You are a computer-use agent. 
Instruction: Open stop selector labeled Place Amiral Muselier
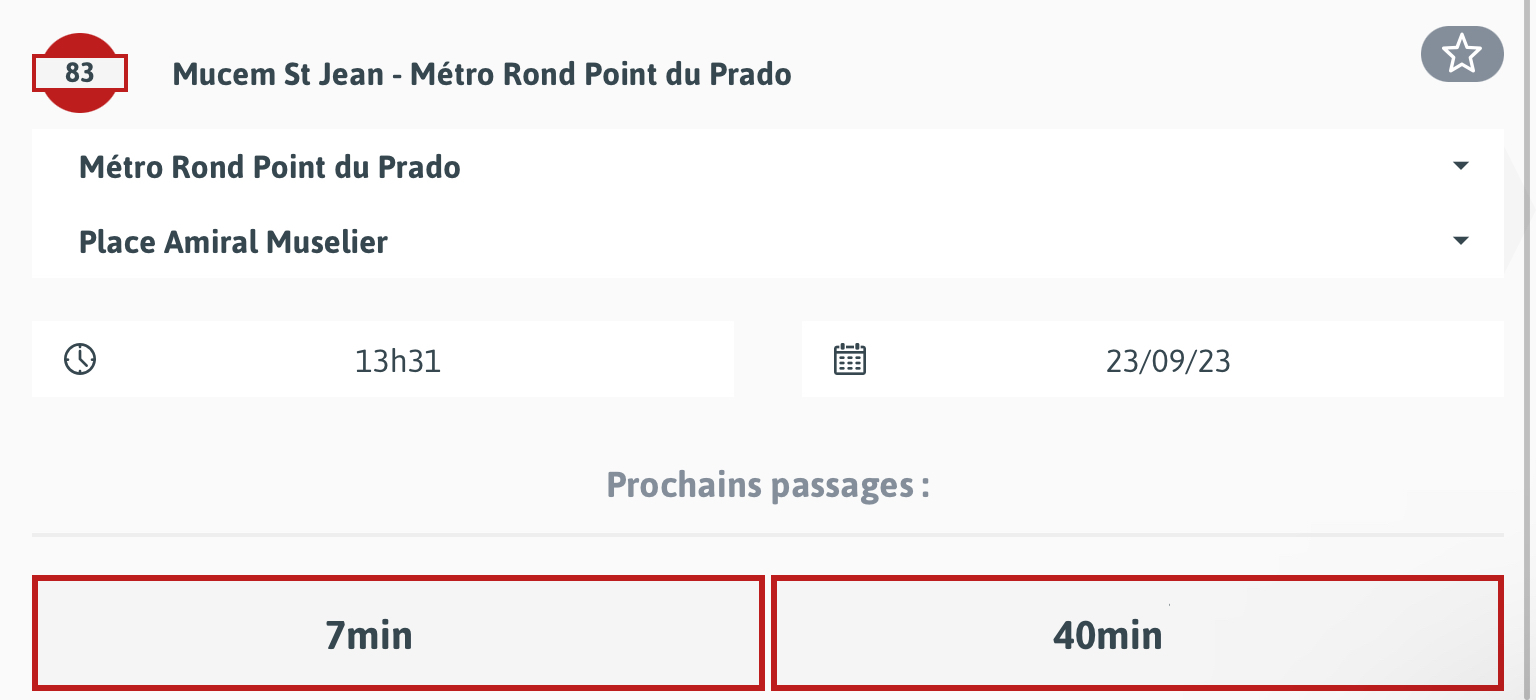tap(233, 242)
